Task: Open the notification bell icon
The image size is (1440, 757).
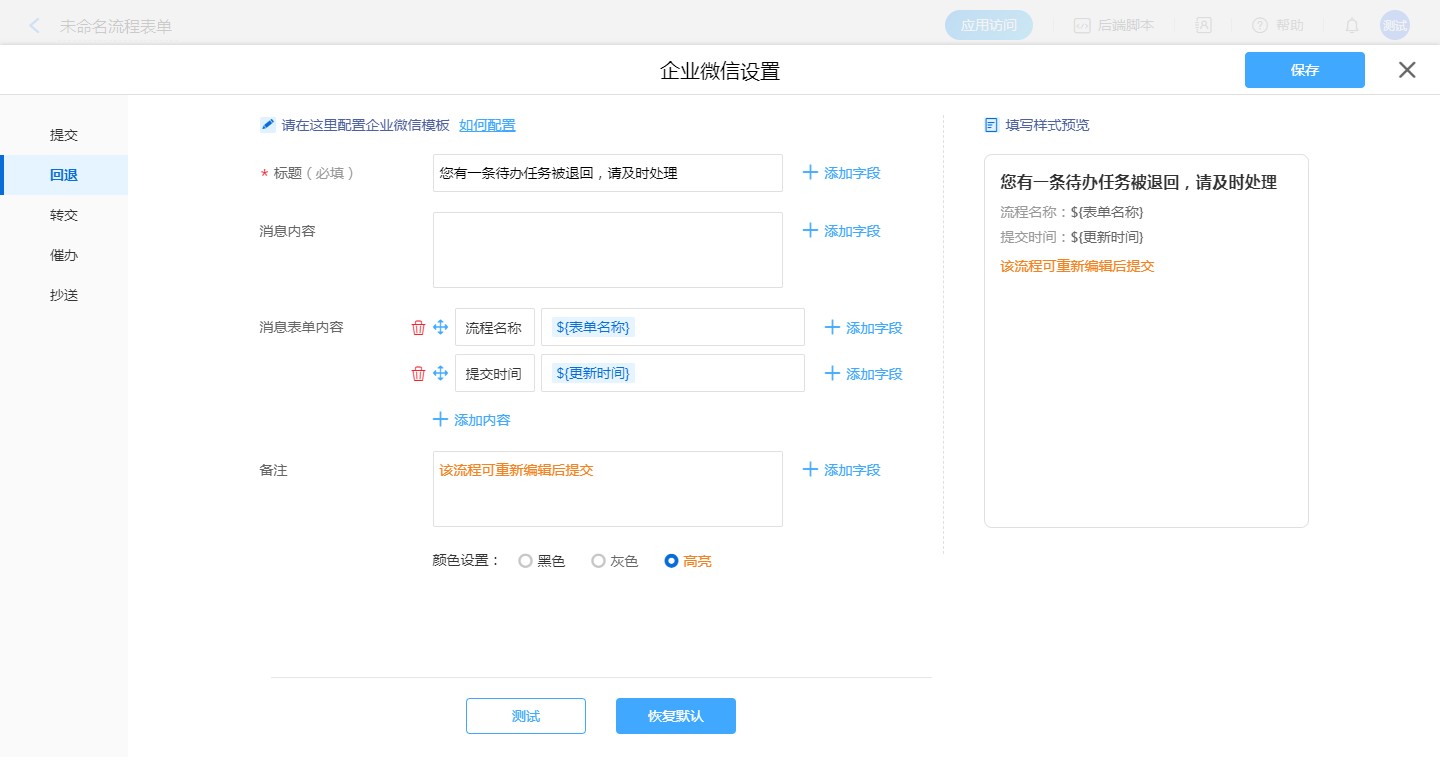Action: click(x=1351, y=26)
